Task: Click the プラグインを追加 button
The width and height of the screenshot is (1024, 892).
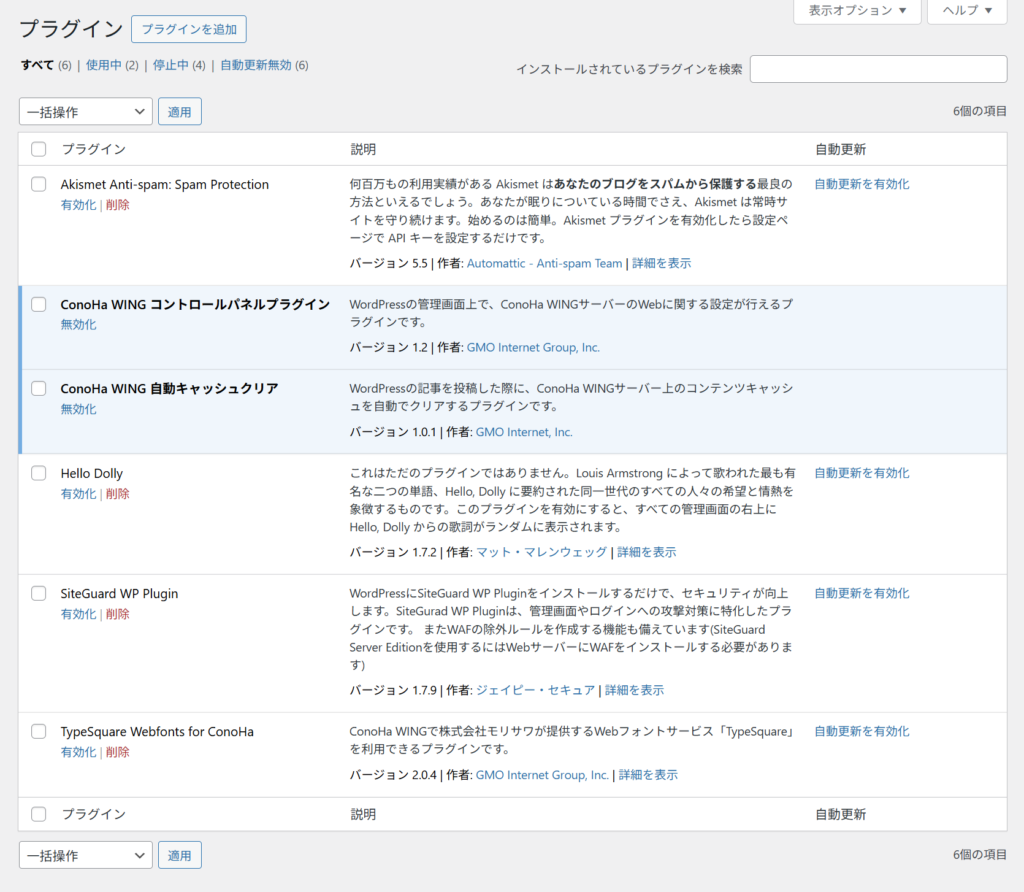Action: (x=189, y=29)
